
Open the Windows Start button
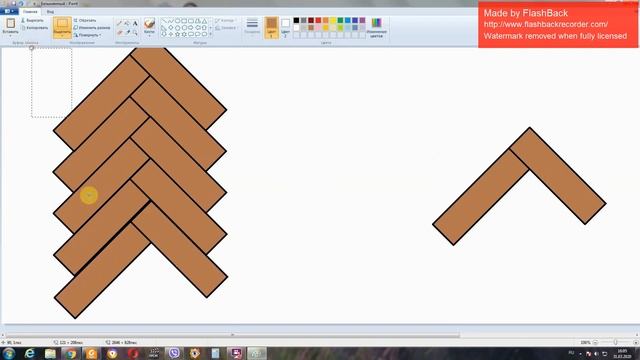pyautogui.click(x=9, y=353)
